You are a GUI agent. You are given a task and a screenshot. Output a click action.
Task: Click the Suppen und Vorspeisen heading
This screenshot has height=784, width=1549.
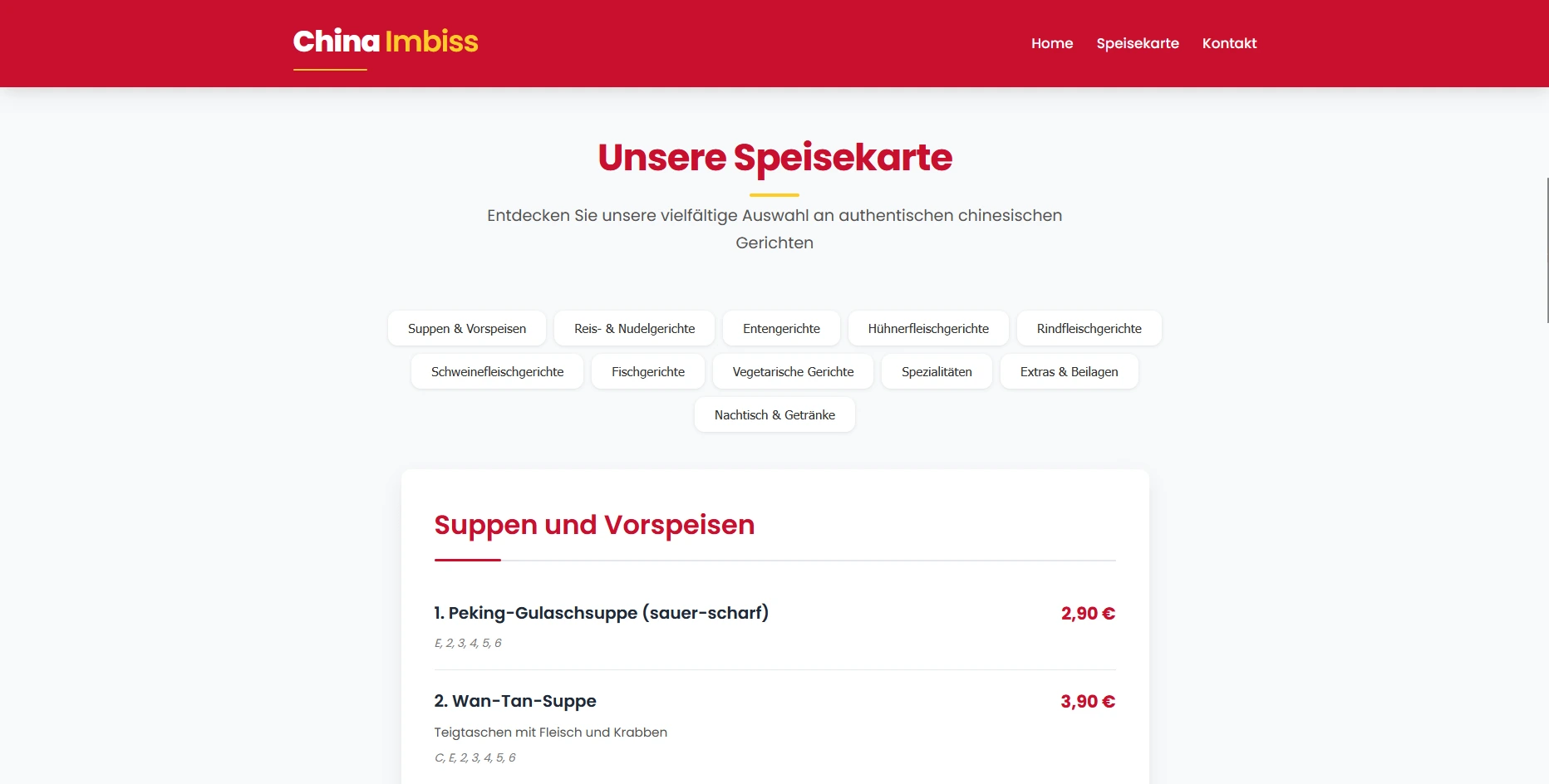[x=594, y=525]
